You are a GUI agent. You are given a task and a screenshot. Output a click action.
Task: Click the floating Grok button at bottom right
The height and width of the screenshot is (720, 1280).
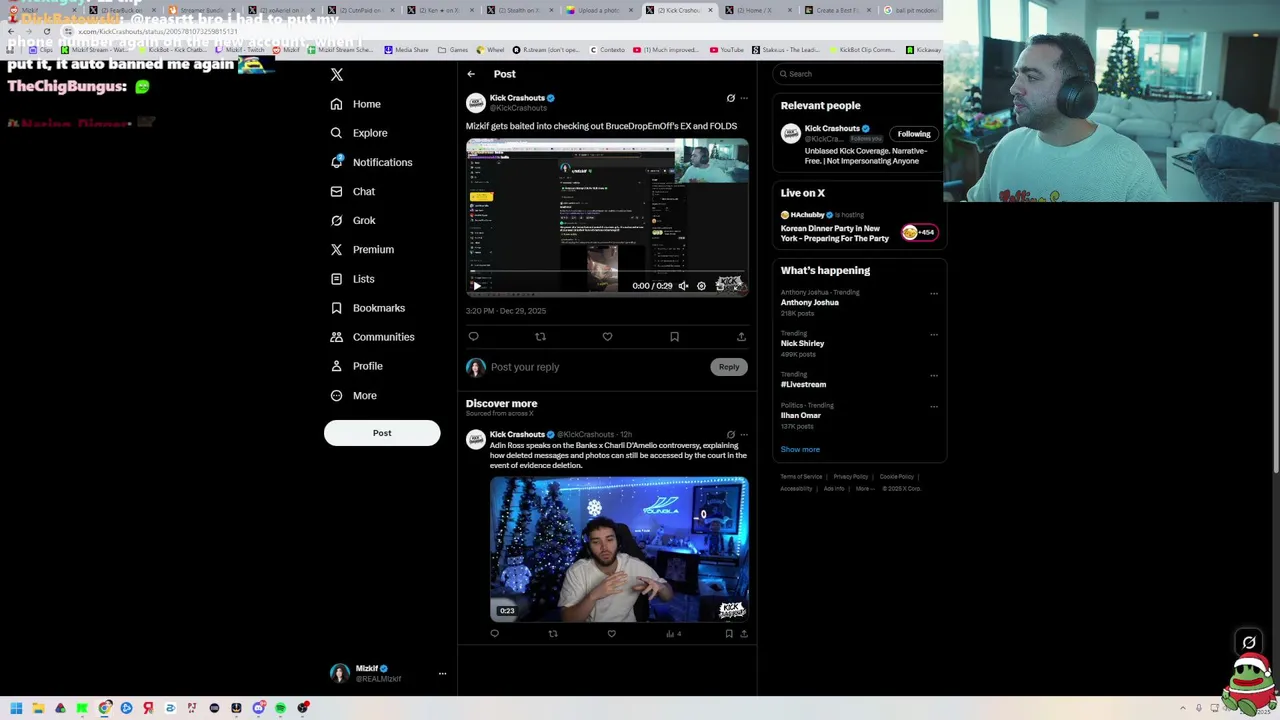coord(1249,643)
